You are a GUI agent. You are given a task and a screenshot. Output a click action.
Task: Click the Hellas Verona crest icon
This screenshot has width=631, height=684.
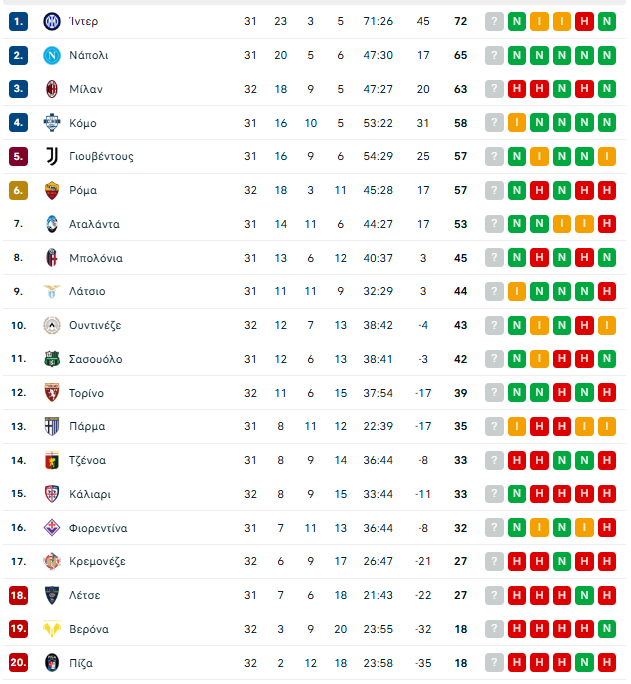point(52,629)
